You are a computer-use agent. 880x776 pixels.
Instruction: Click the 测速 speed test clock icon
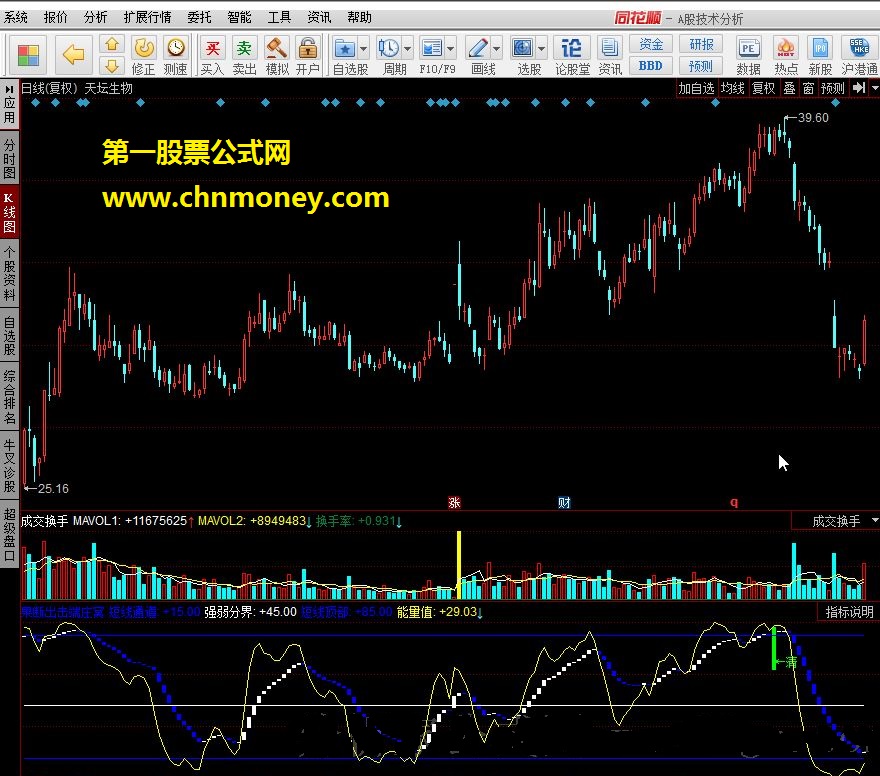176,48
